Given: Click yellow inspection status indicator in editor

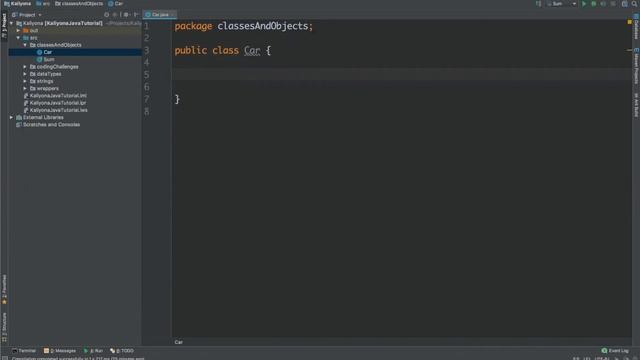Looking at the screenshot, I should [x=629, y=22].
